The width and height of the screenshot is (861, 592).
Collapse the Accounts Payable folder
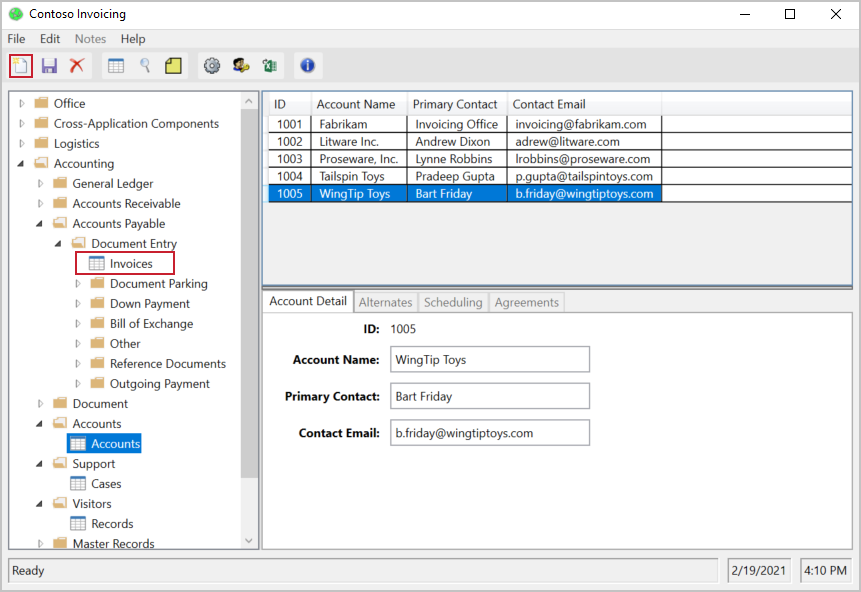pos(40,224)
